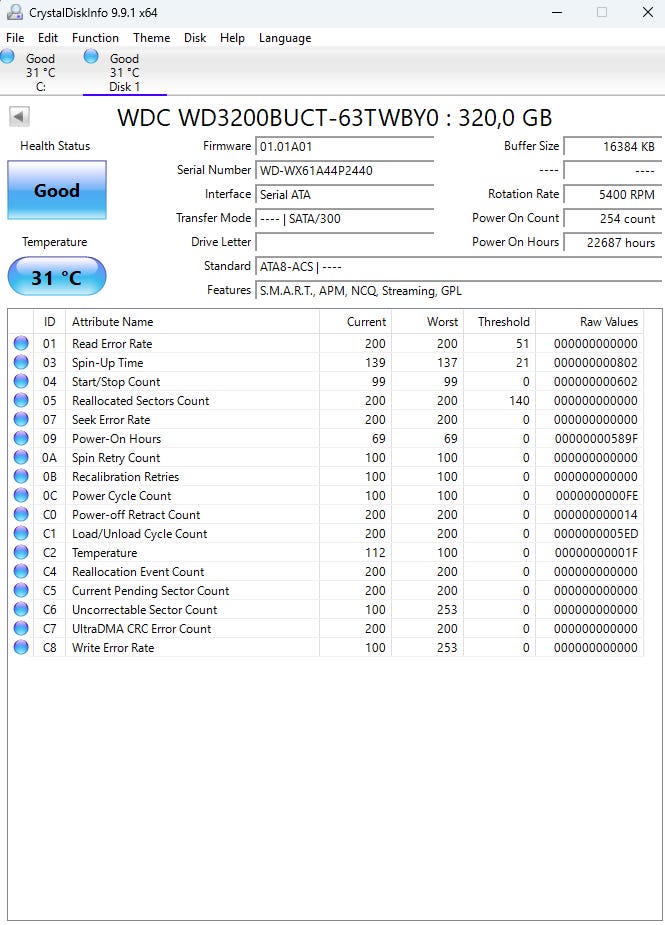This screenshot has width=665, height=925.
Task: Click status orb for Spin Retry Count
Action: point(21,457)
